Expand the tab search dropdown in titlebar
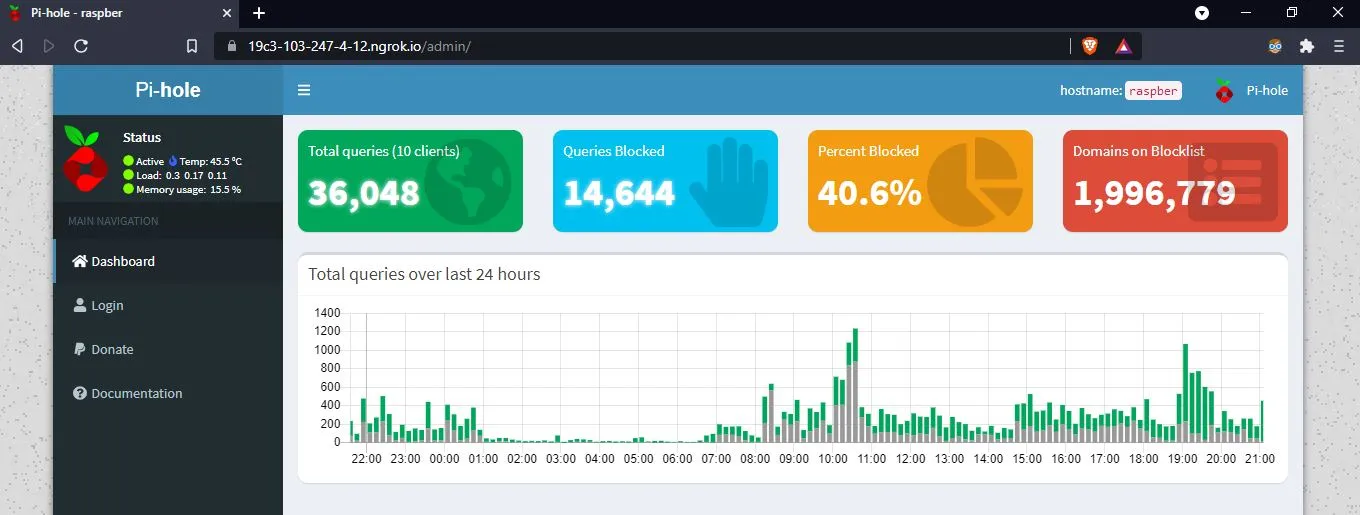 [1202, 13]
